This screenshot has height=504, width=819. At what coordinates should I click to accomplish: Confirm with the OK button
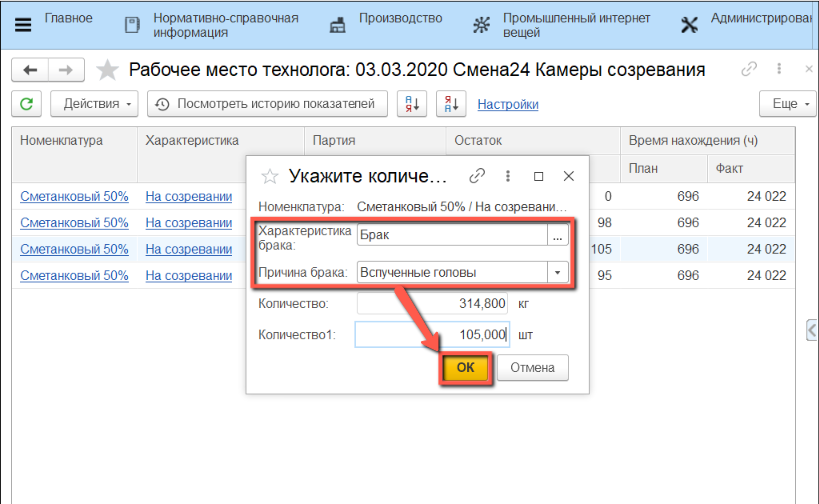pos(465,367)
